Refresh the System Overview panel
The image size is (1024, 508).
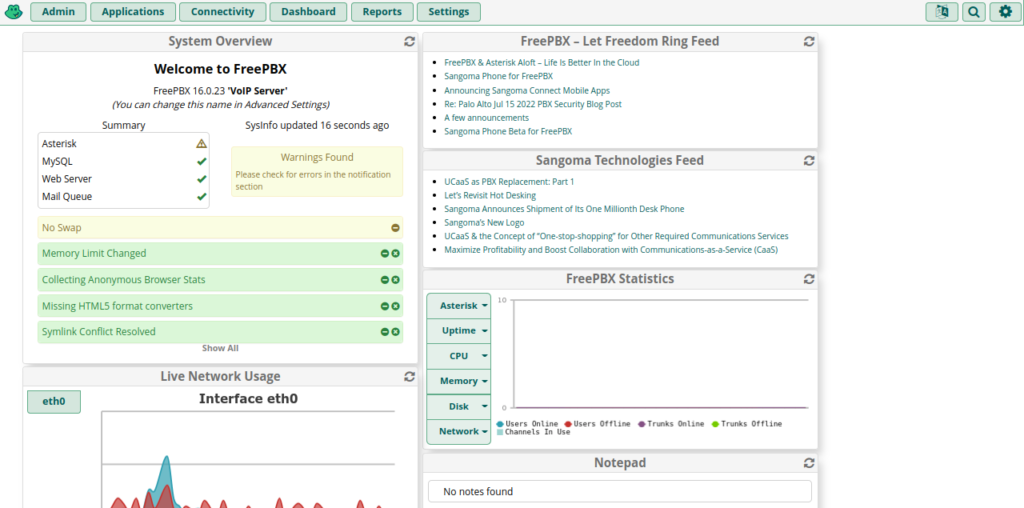[x=409, y=41]
